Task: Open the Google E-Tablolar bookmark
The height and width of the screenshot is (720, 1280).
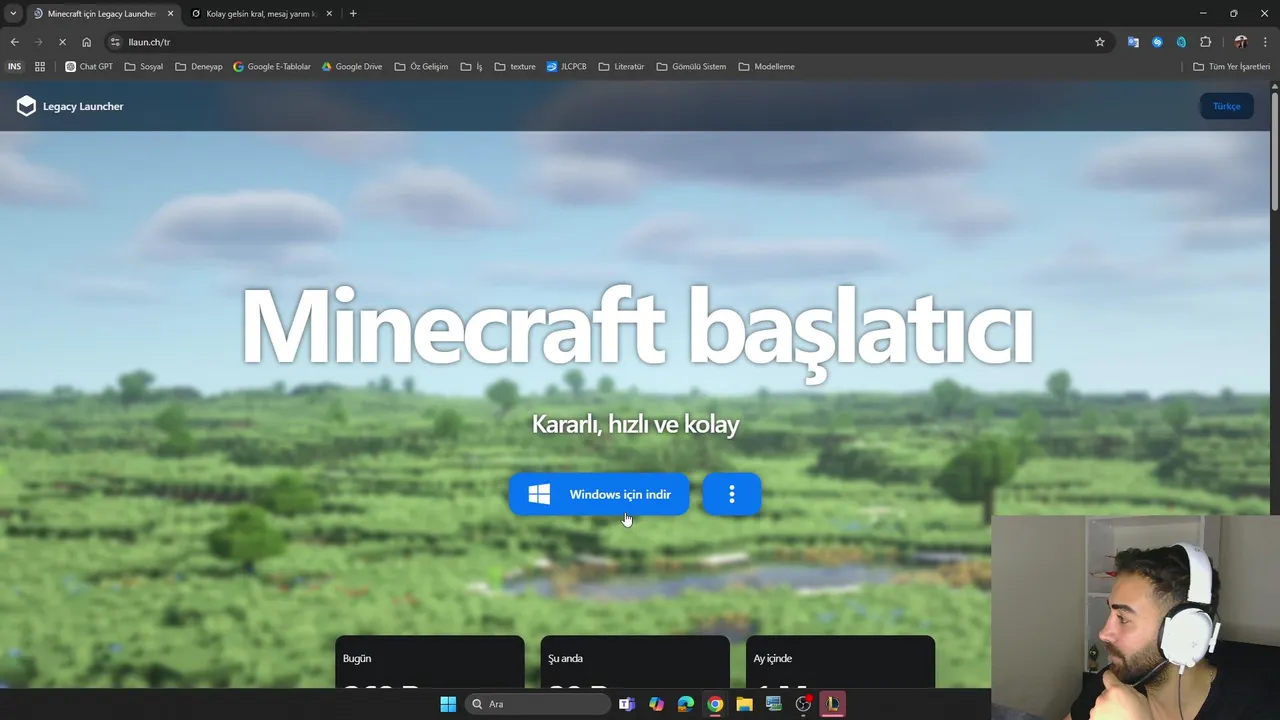Action: [x=272, y=67]
